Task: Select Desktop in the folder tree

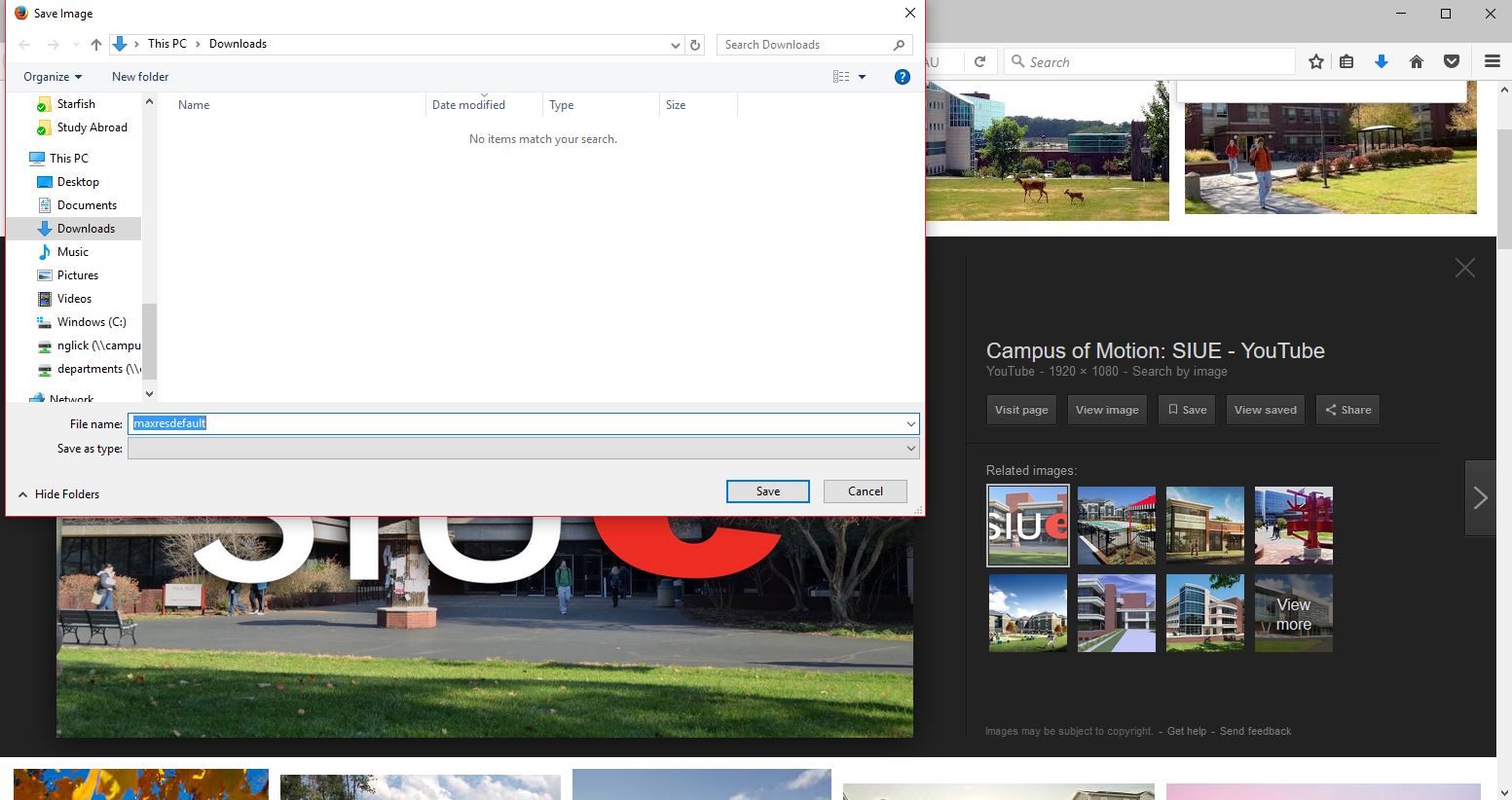Action: coord(78,182)
